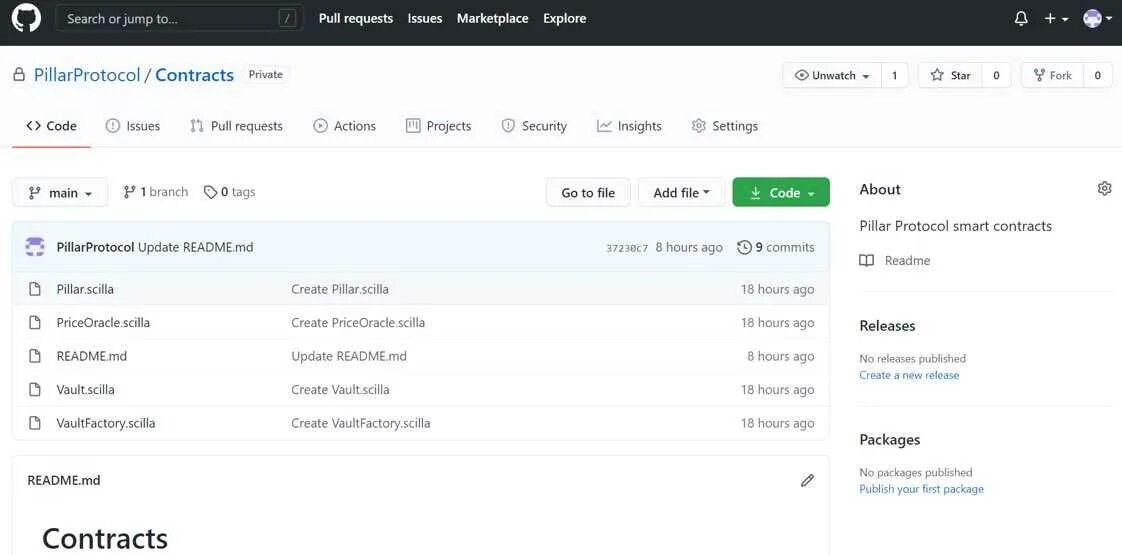The image size is (1122, 555).
Task: Open the Add file dropdown
Action: (x=681, y=192)
